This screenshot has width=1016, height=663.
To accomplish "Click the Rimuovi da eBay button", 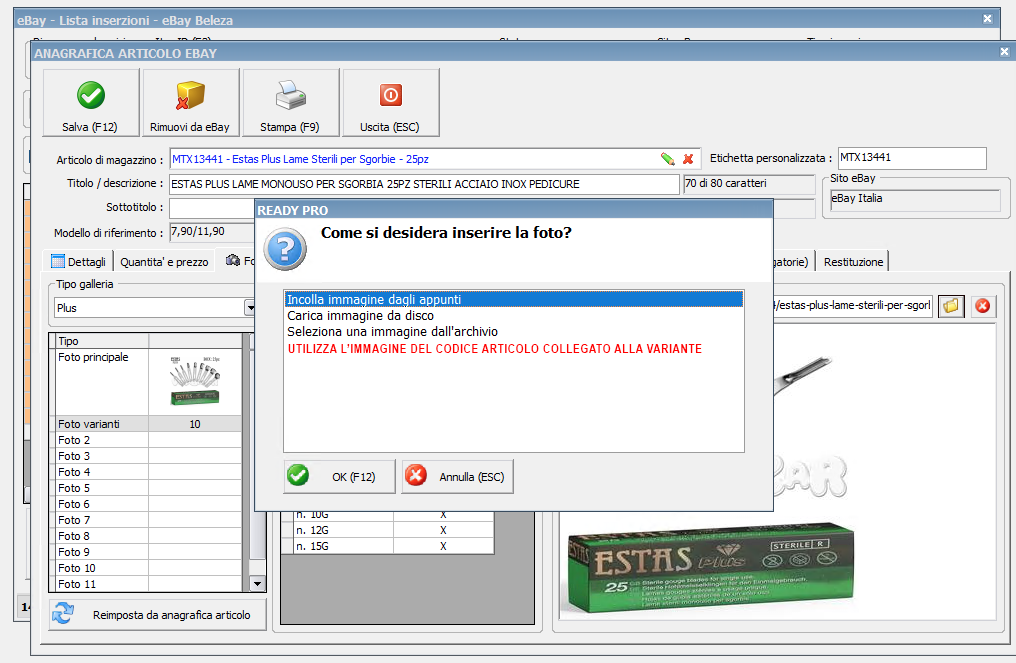I will point(190,102).
